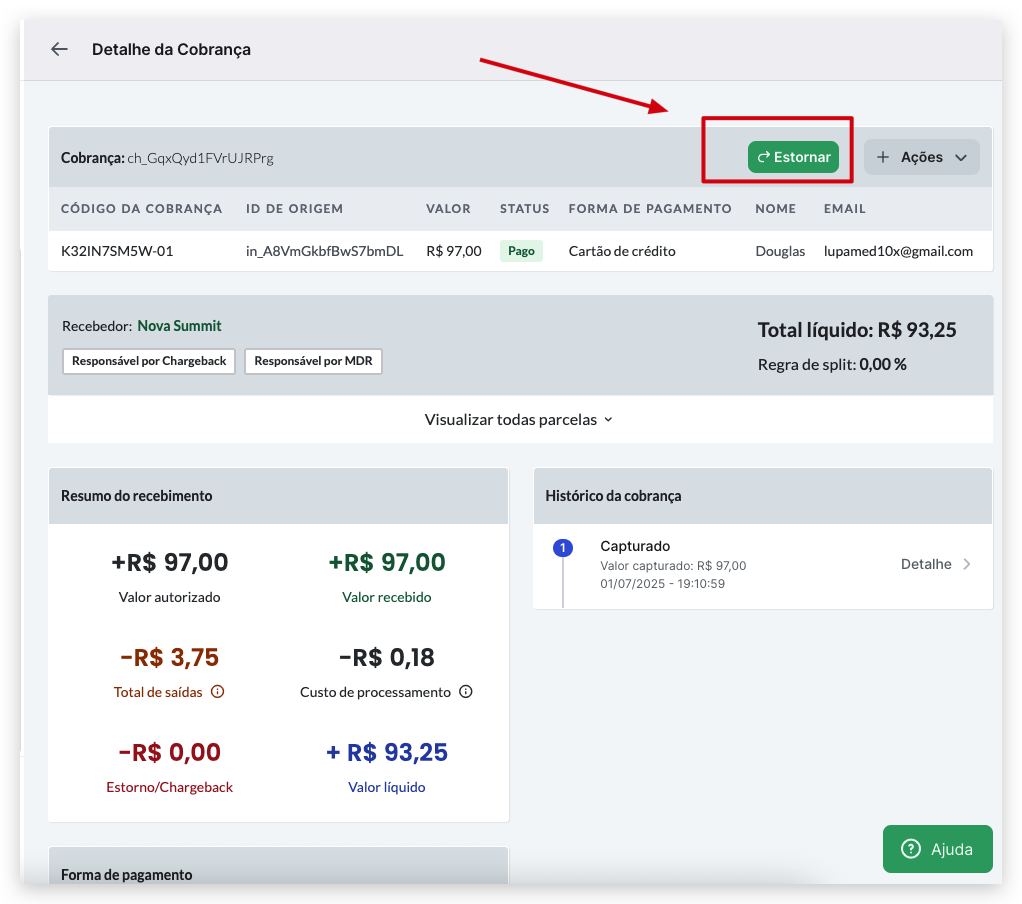Select the charge ID ch_GqxQyd1FVrUJRPrg
Viewport: 1022px width, 904px height.
click(x=200, y=158)
